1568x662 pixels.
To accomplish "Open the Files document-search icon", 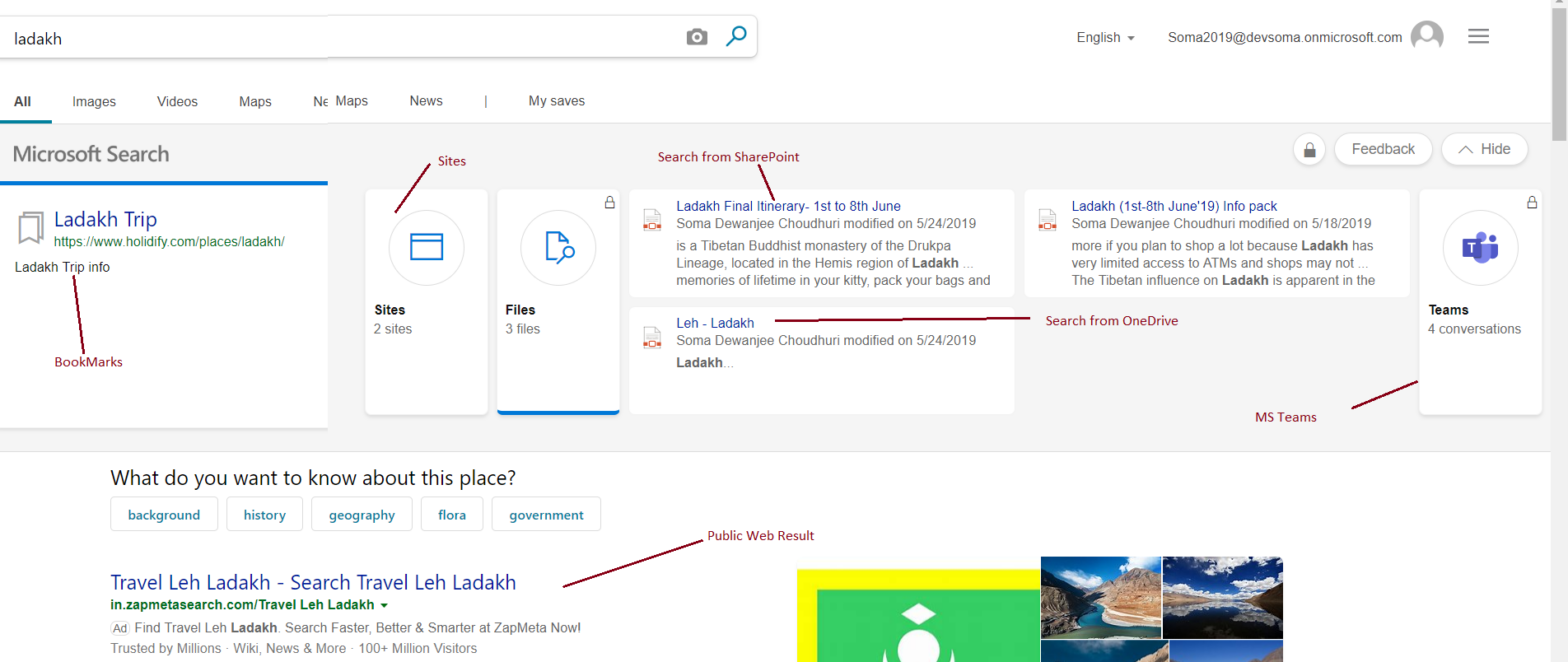I will coord(558,247).
